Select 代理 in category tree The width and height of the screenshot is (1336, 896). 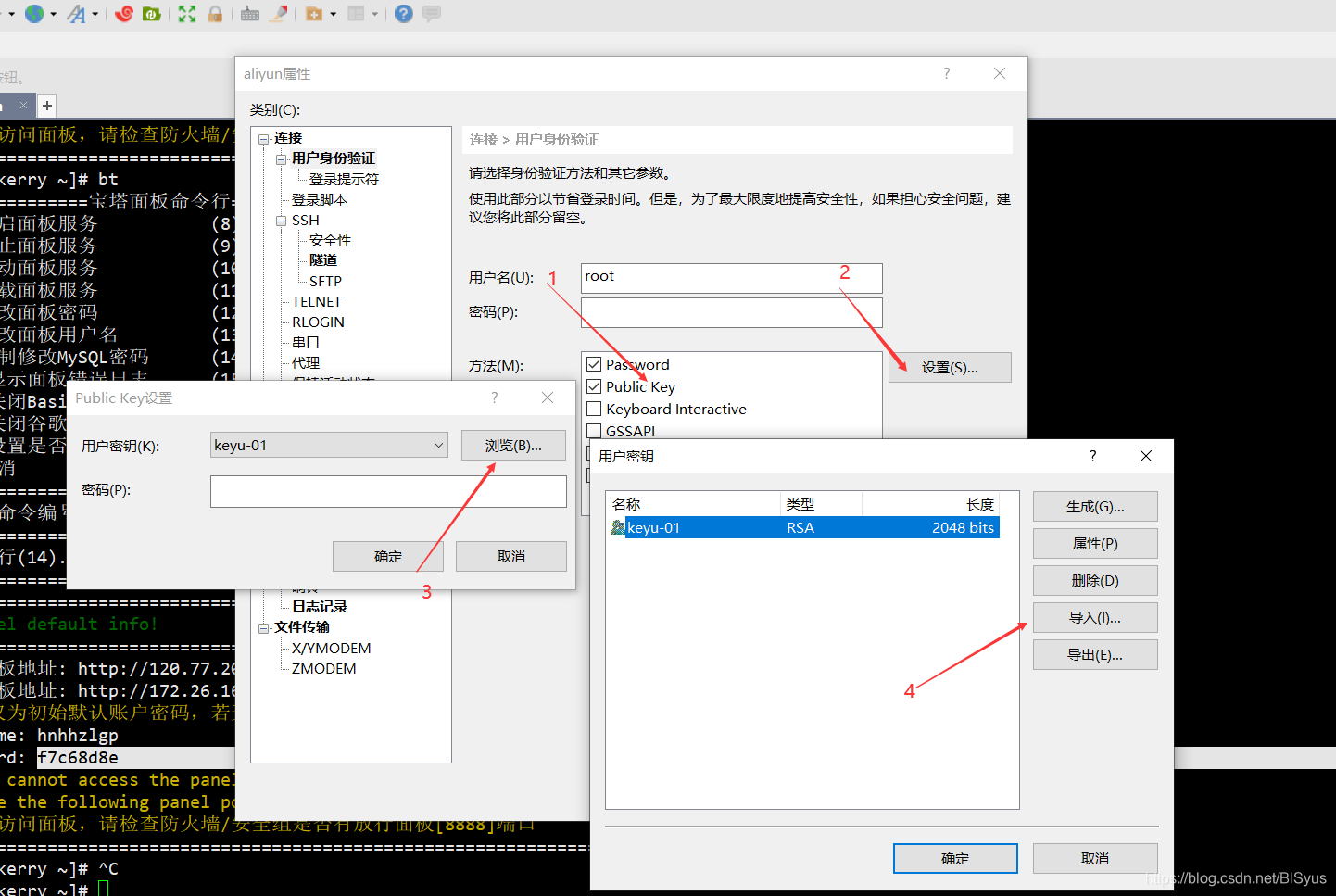(306, 362)
